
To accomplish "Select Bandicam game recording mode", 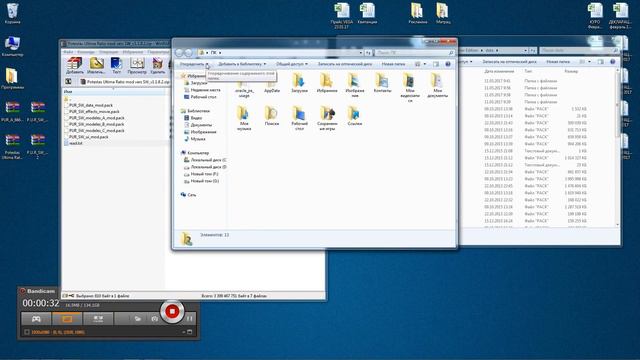I will (x=36, y=319).
